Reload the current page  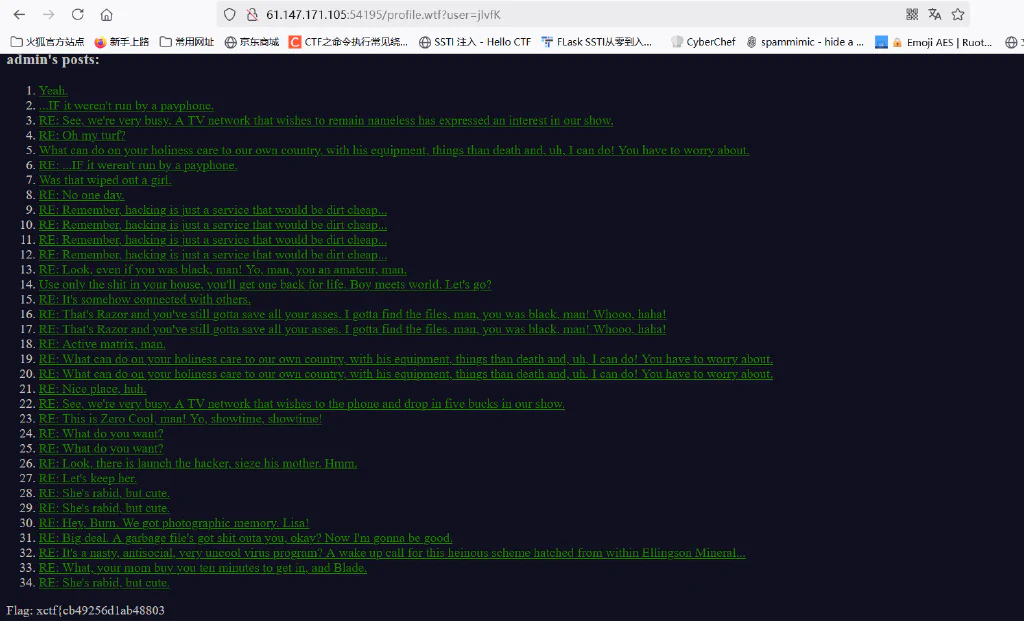78,14
